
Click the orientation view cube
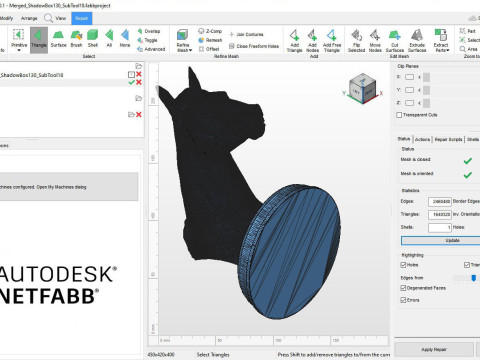[363, 88]
